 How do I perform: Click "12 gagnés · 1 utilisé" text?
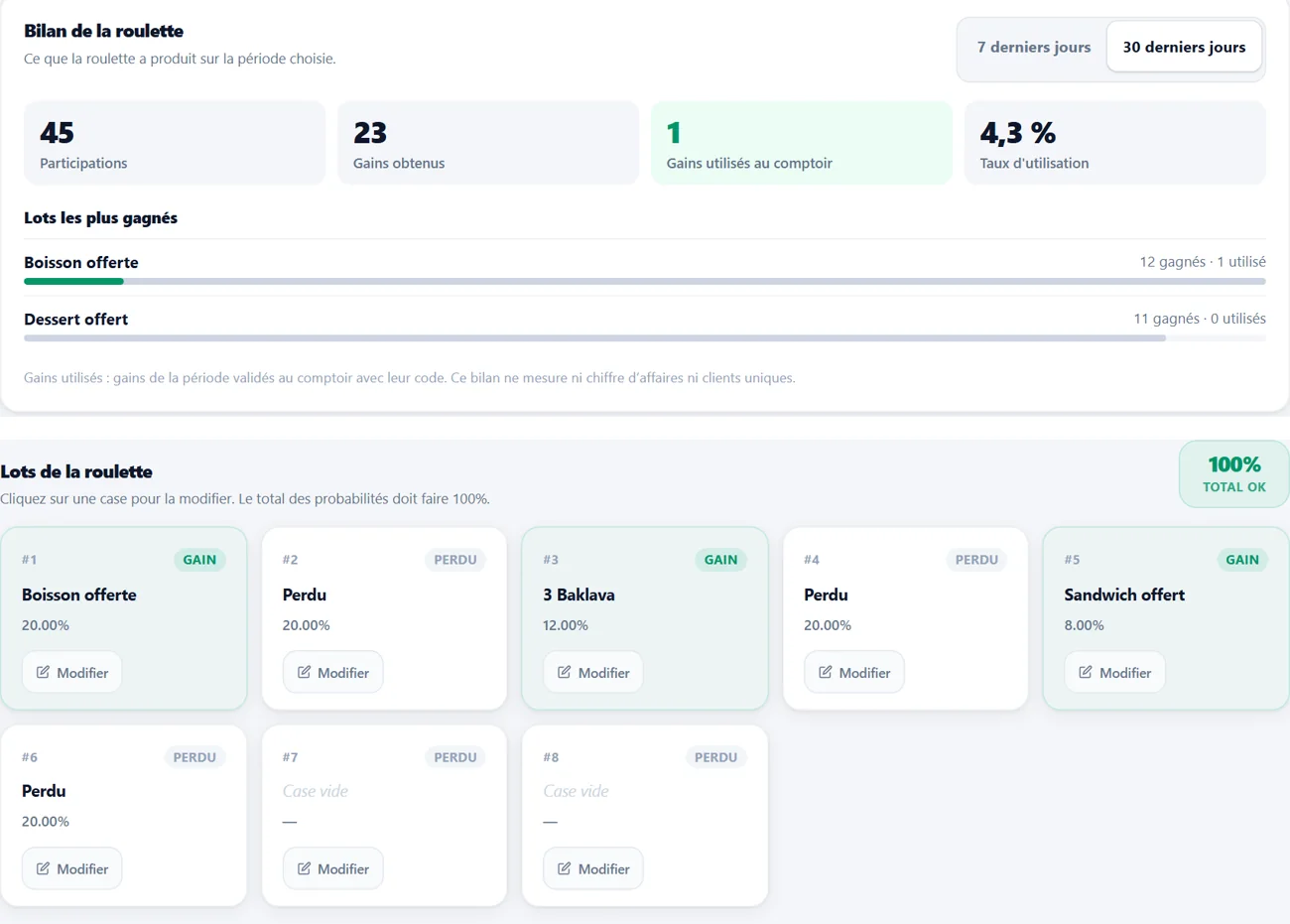click(1203, 262)
